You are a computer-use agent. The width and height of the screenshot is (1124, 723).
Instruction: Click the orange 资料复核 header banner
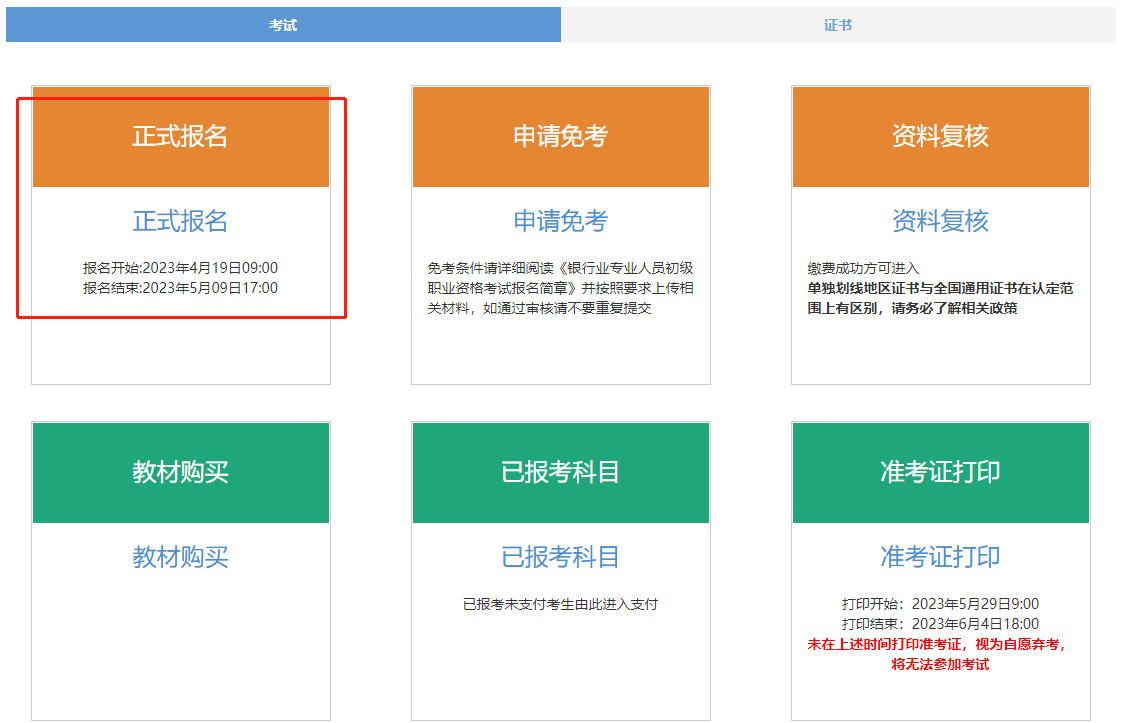[940, 137]
